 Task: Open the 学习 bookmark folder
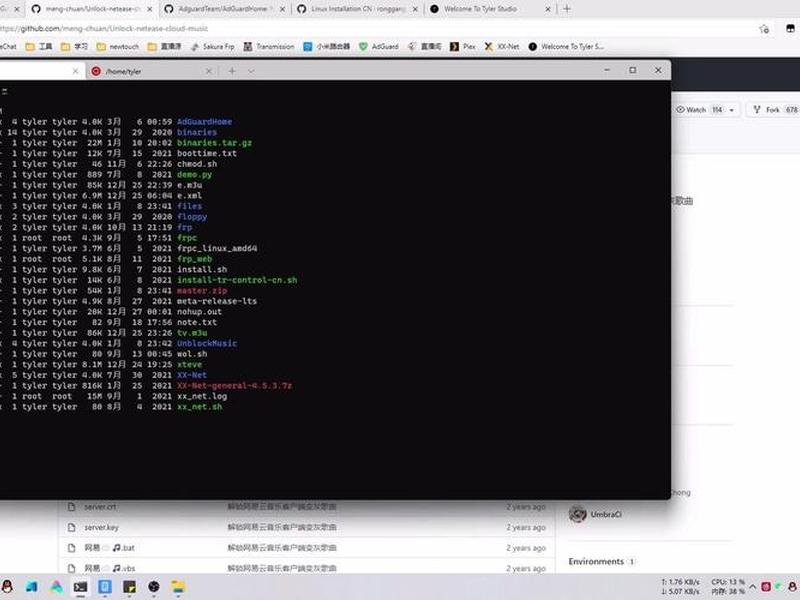coord(74,46)
